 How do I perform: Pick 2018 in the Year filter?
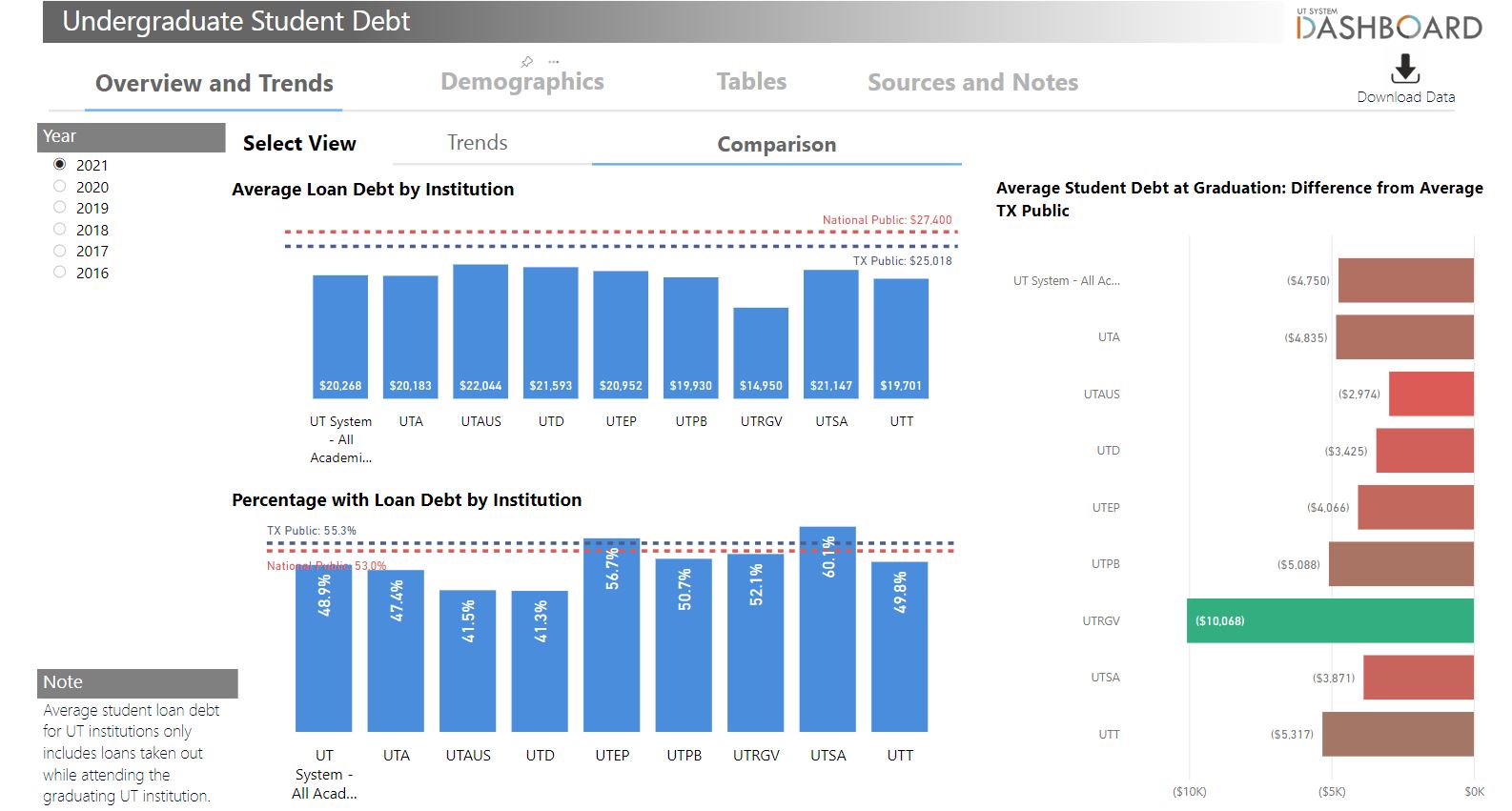[59, 230]
